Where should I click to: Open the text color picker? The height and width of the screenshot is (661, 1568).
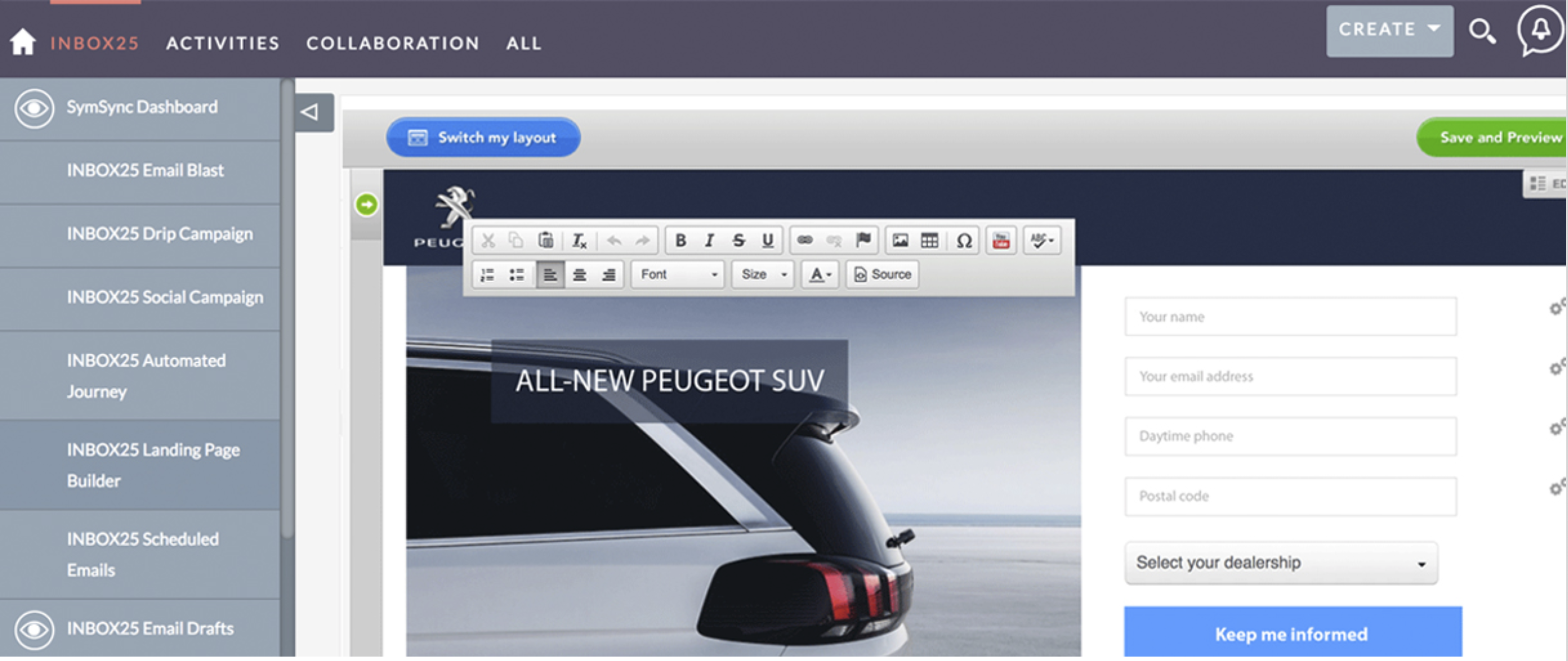820,275
